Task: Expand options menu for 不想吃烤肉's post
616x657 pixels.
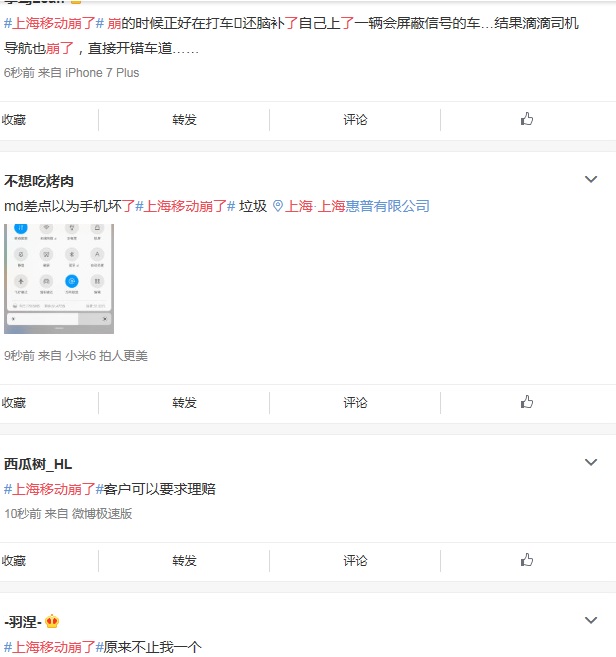Action: (x=590, y=179)
